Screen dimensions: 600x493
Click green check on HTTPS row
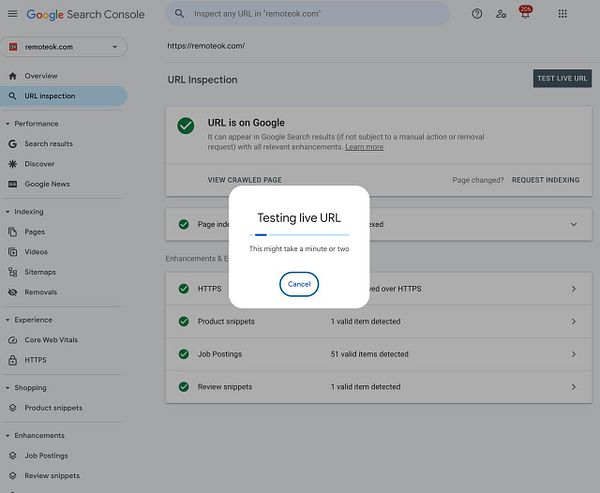click(184, 289)
